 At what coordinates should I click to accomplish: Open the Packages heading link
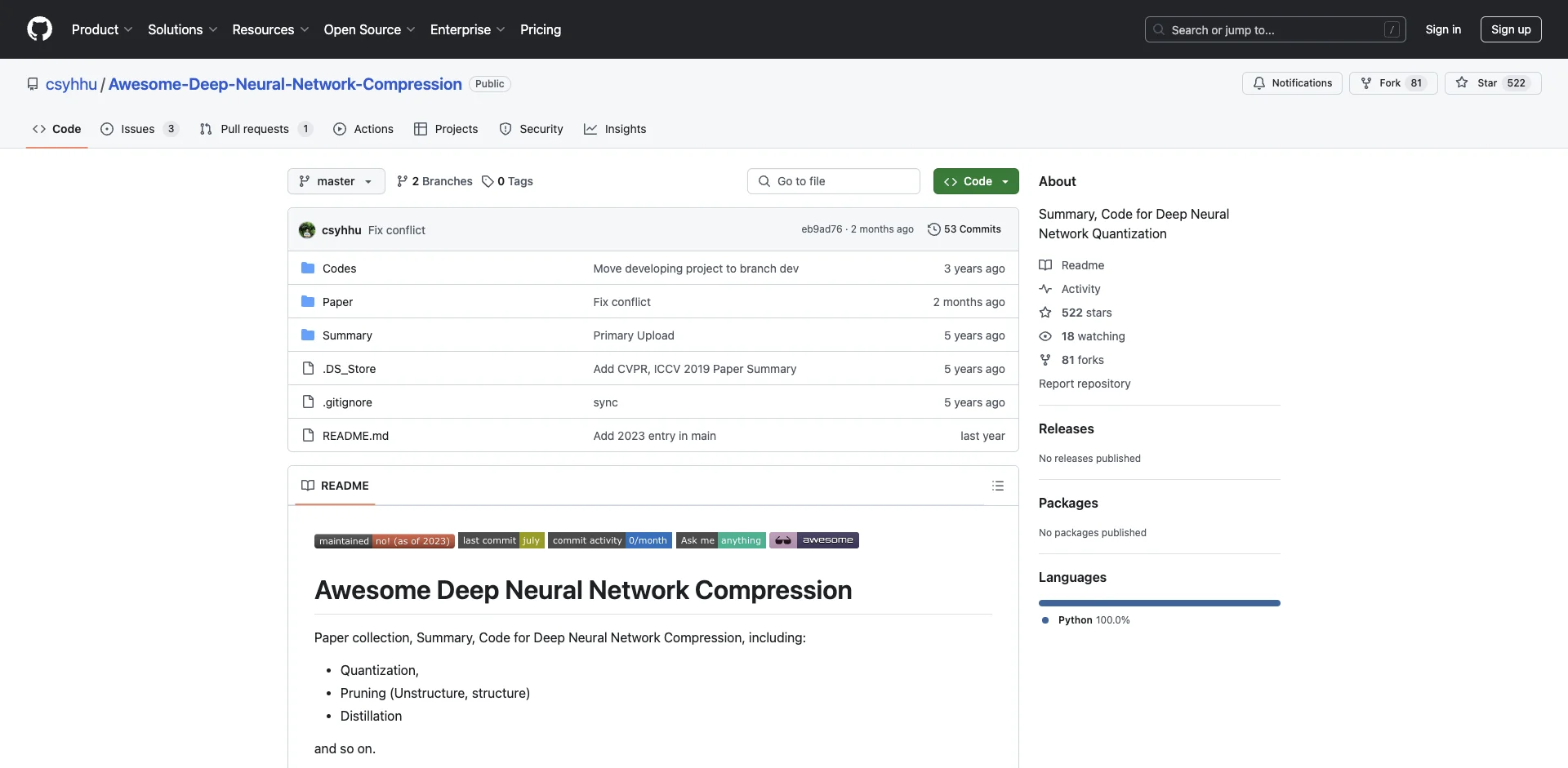point(1068,503)
